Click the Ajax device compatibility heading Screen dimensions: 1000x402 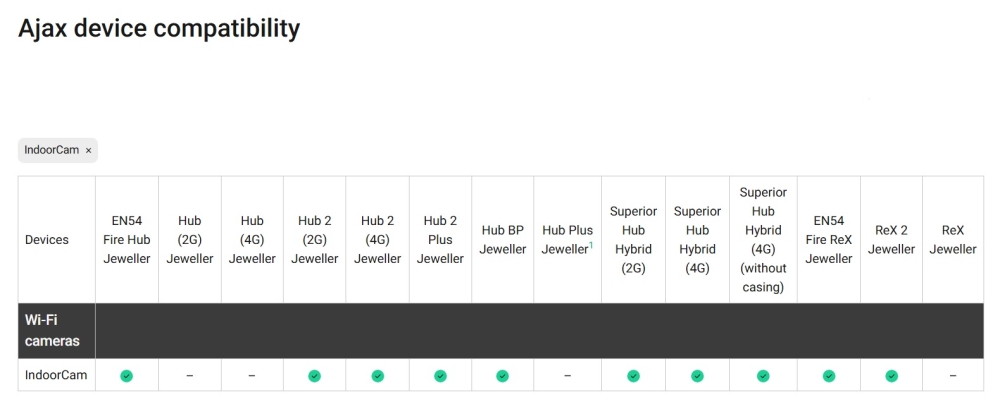pos(159,28)
